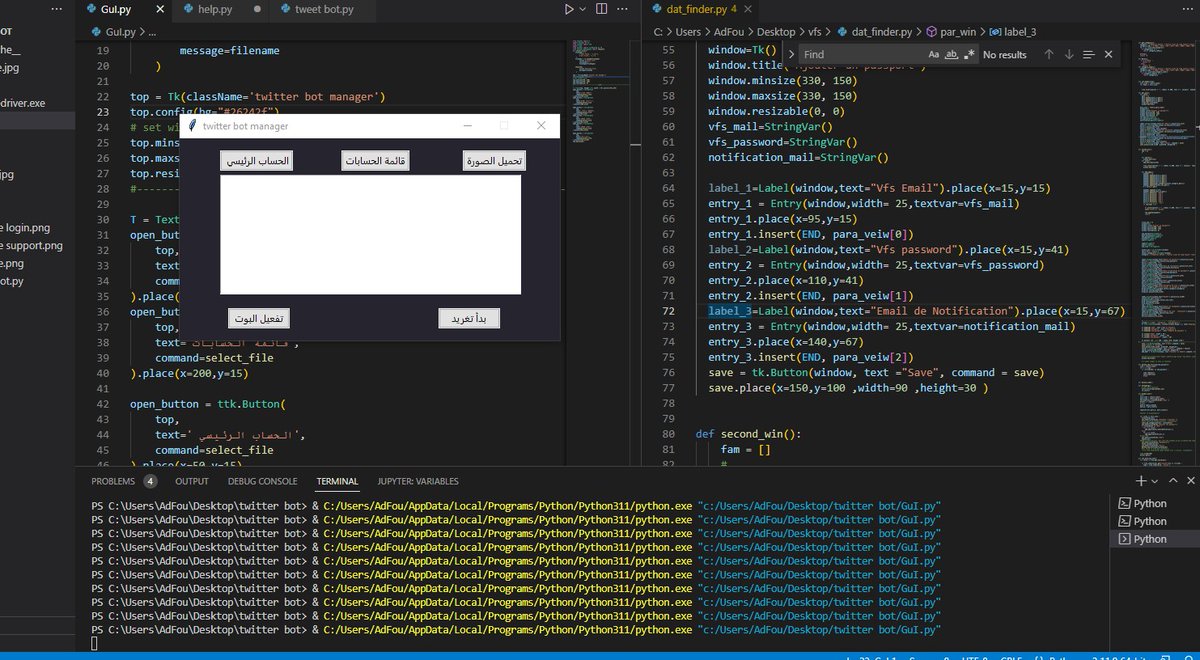Click الحساب الرئيسي button in twitter bot manager
This screenshot has height=660, width=1200.
(x=257, y=161)
